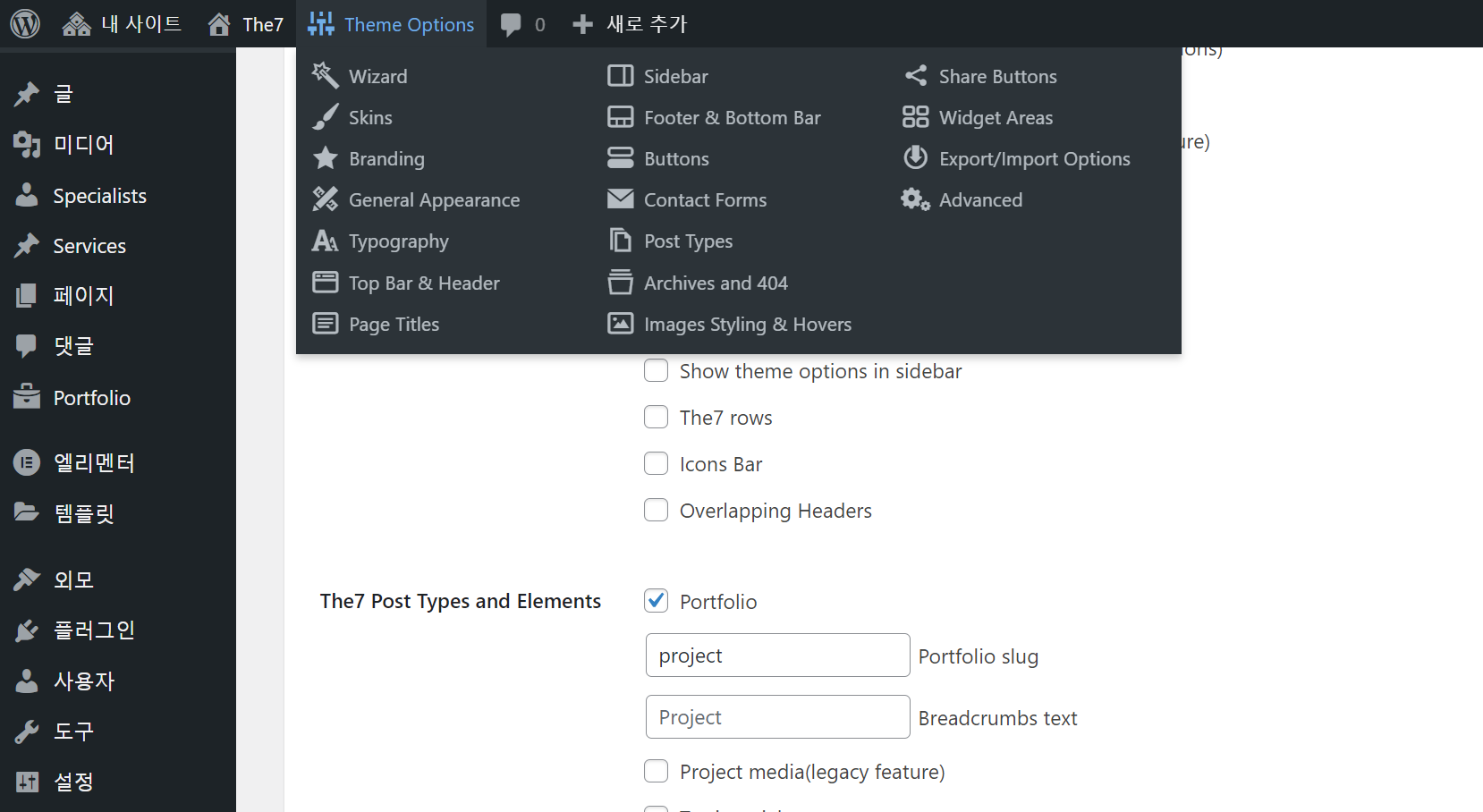1483x812 pixels.
Task: Click the Advanced gears icon
Action: tap(915, 199)
